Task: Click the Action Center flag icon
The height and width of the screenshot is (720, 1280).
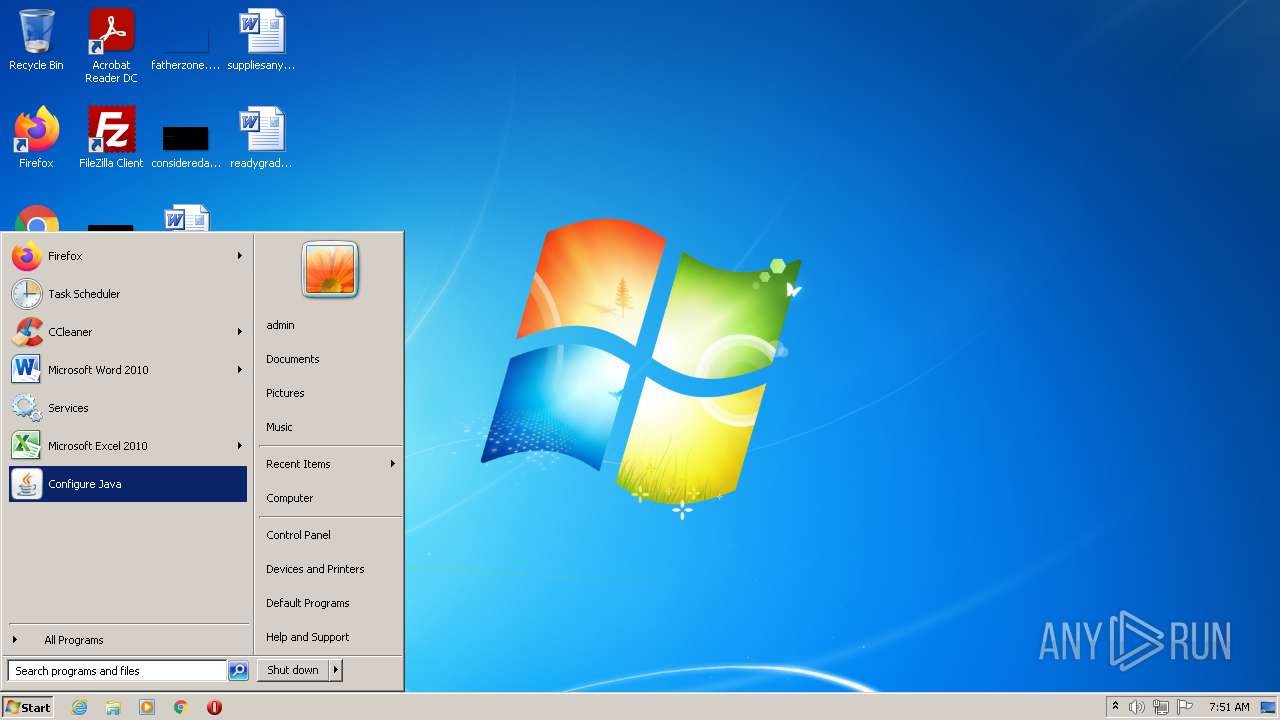Action: (1185, 707)
